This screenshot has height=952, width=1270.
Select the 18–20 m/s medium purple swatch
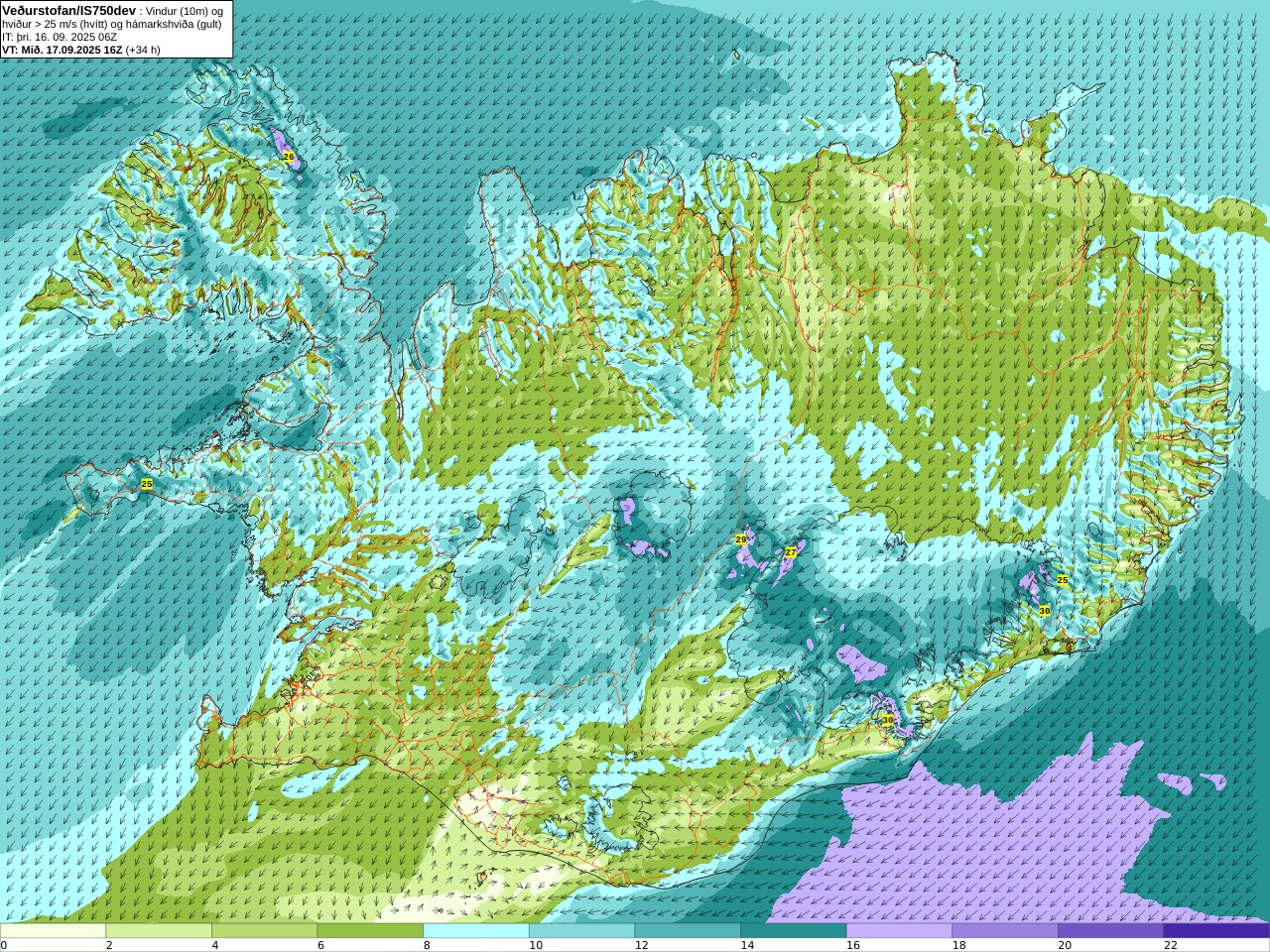coord(1005,931)
